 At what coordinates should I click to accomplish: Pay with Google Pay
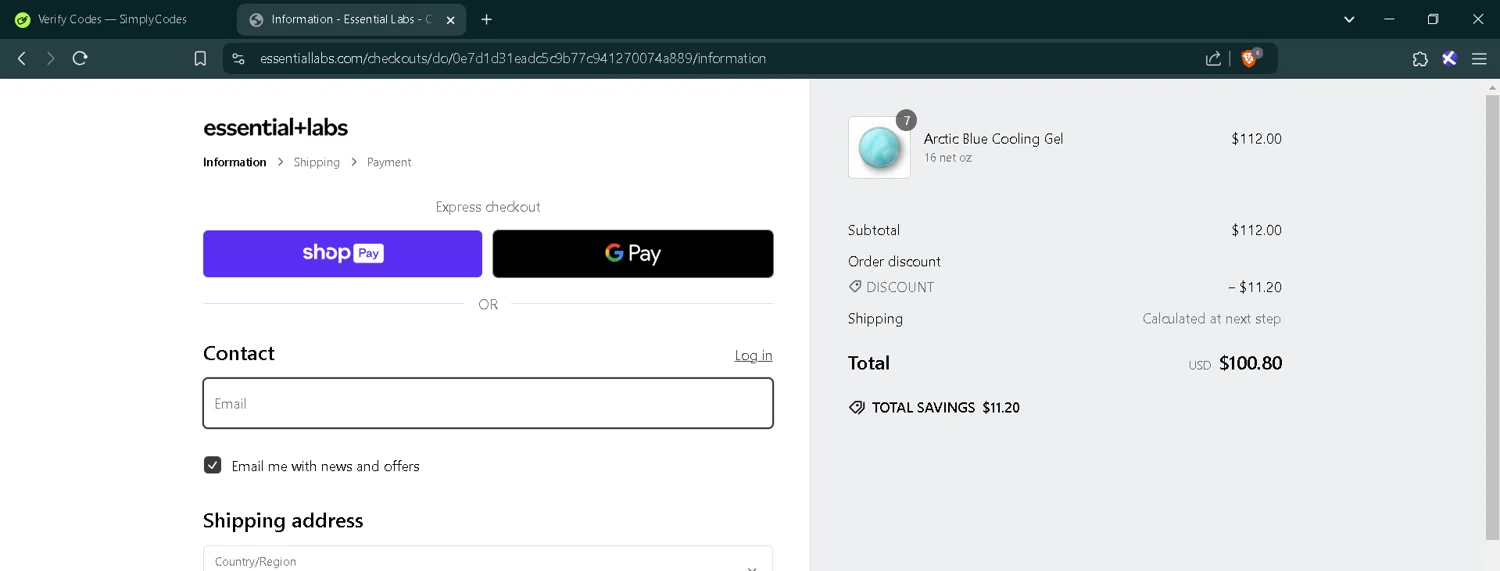point(633,254)
